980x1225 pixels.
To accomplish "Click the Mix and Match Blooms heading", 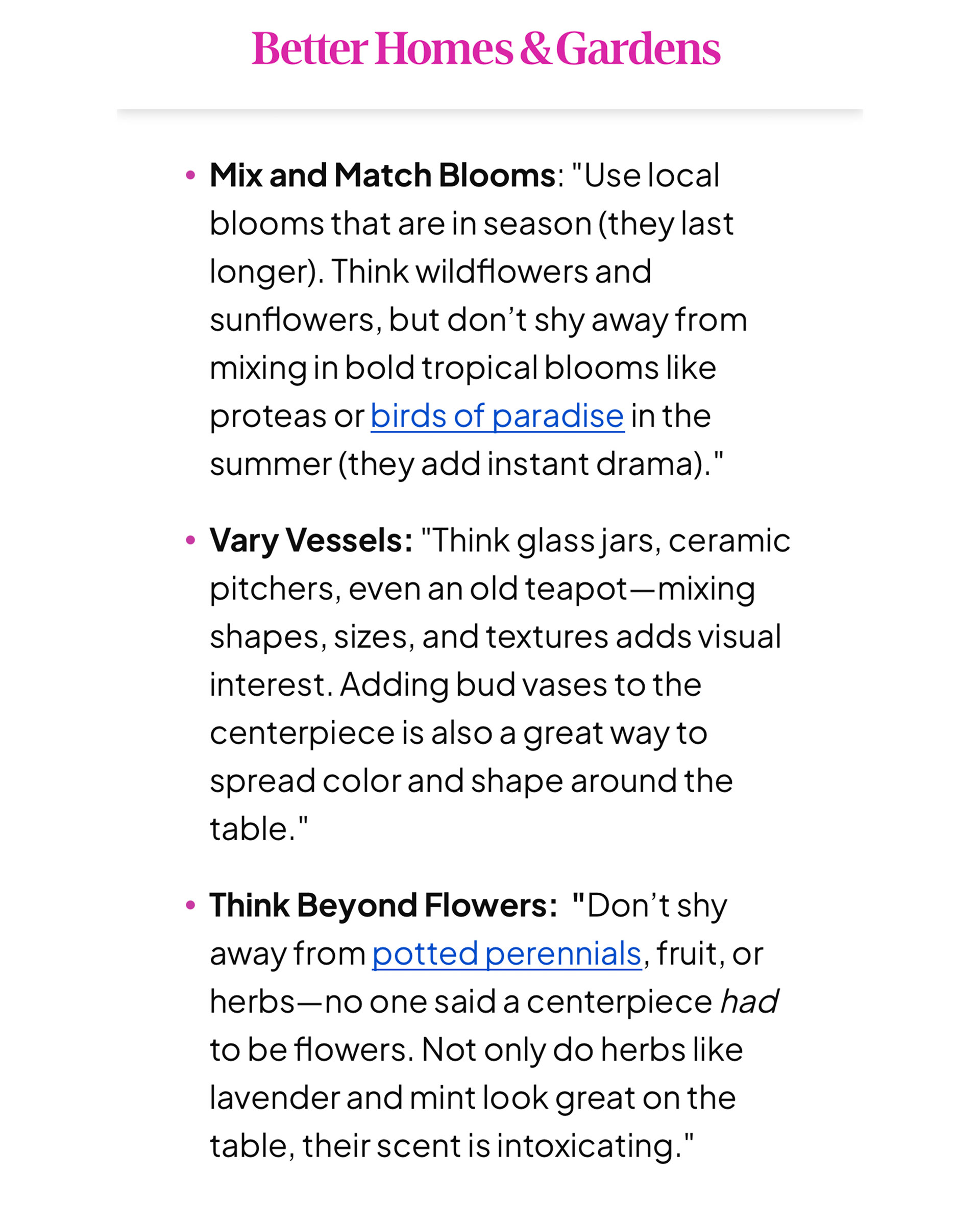I will (x=382, y=175).
